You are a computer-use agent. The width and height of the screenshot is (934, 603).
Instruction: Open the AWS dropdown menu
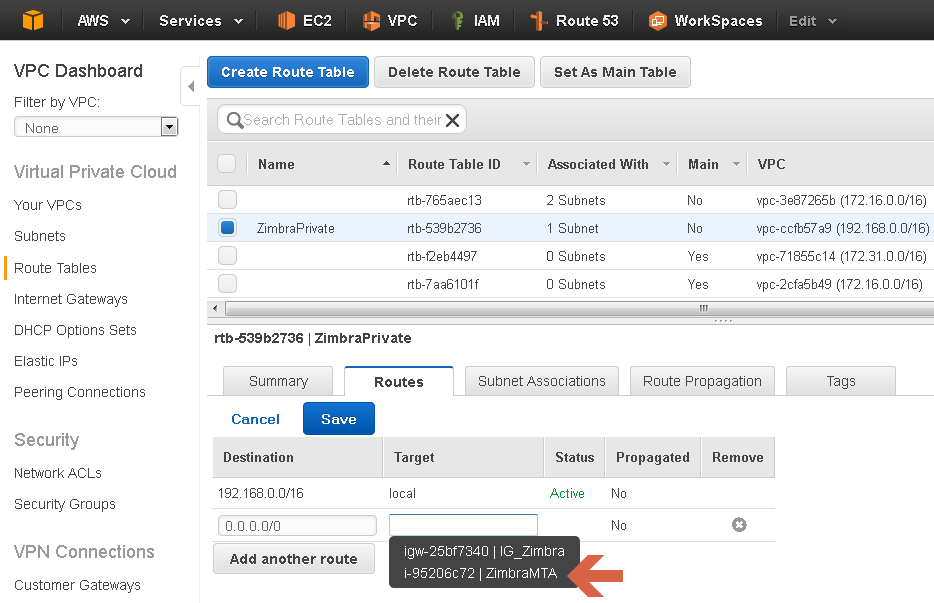click(104, 21)
